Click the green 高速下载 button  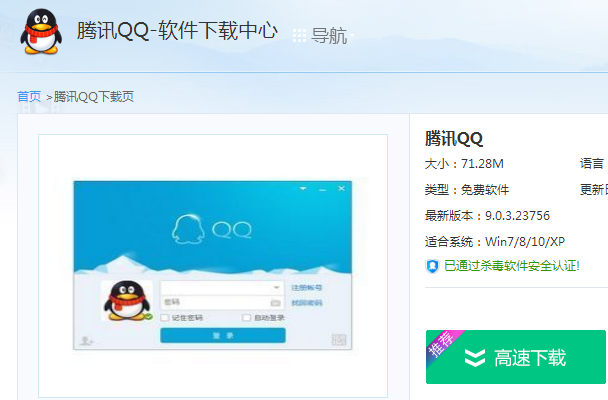[x=516, y=357]
